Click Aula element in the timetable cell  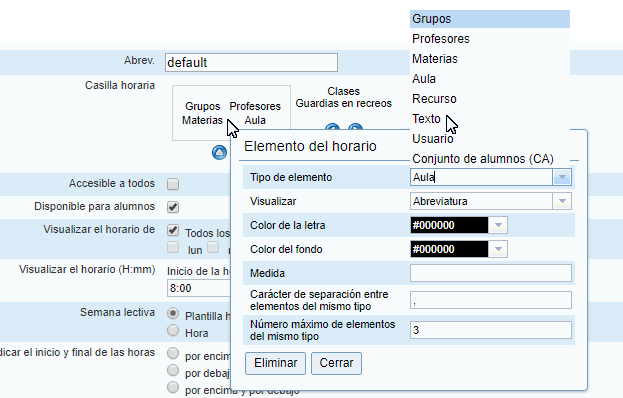255,120
